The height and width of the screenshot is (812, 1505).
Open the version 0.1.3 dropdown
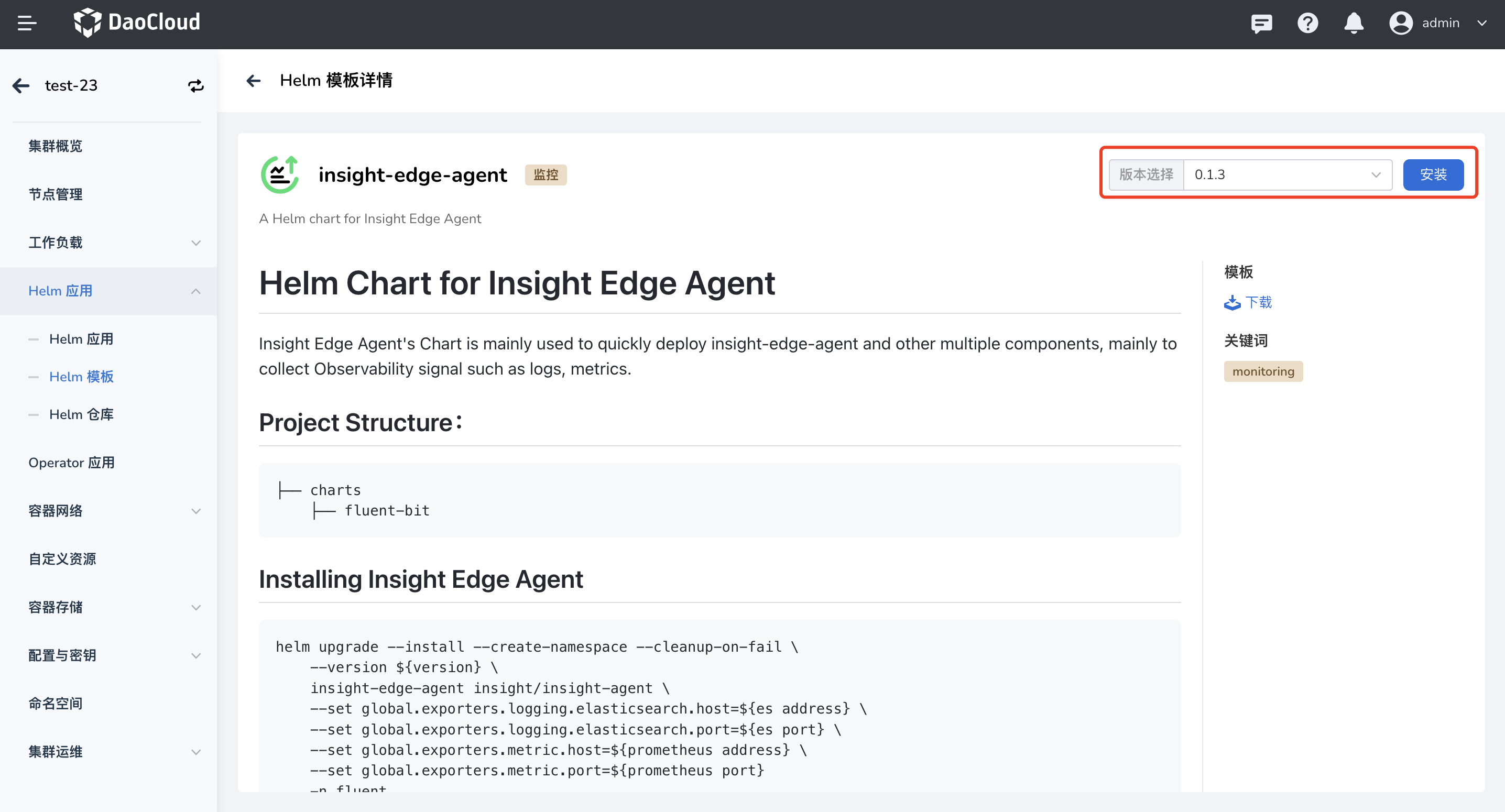1287,174
